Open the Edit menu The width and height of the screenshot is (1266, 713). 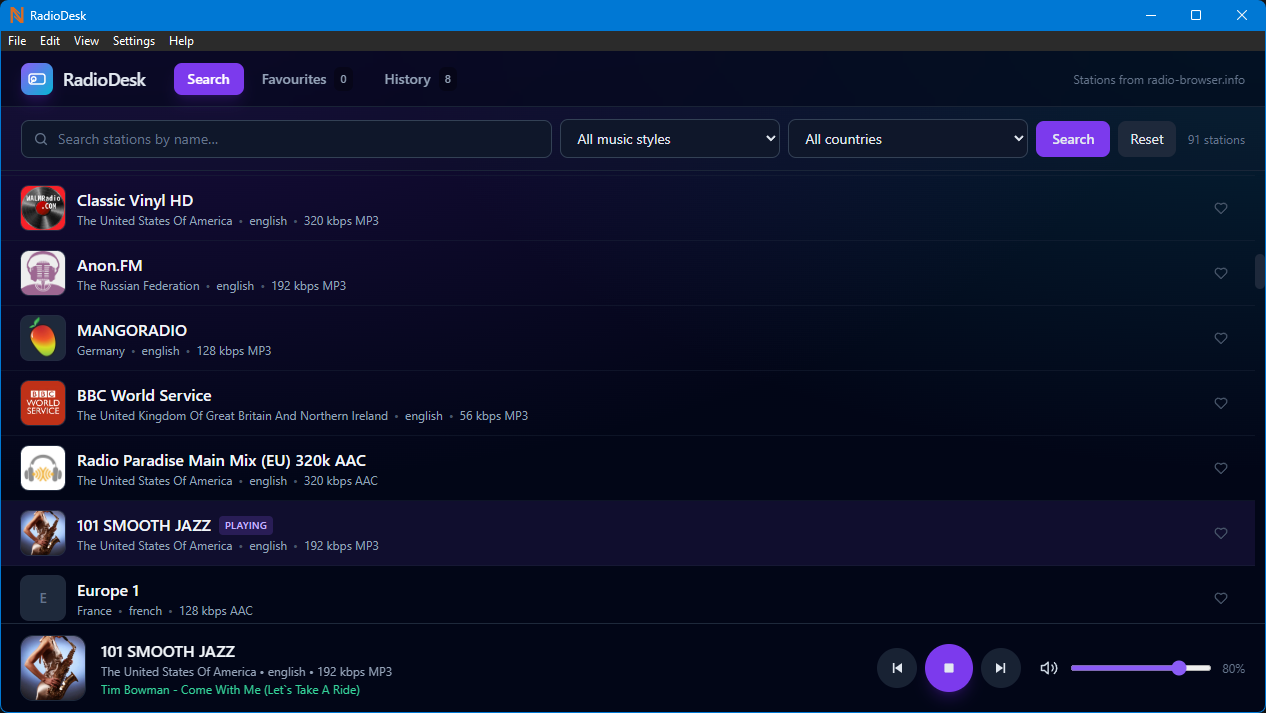coord(50,41)
